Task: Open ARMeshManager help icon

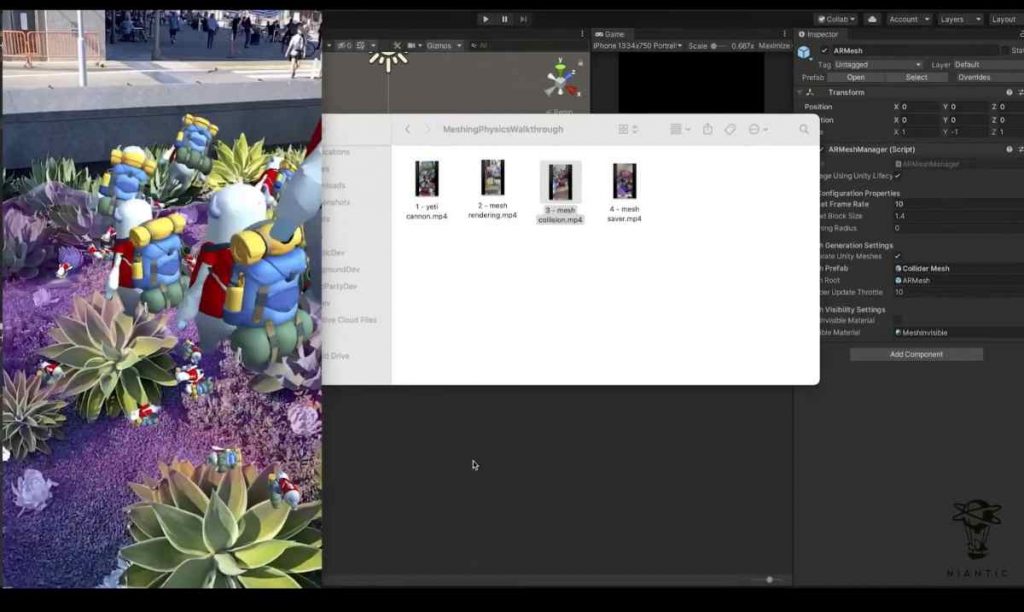Action: (x=1009, y=149)
